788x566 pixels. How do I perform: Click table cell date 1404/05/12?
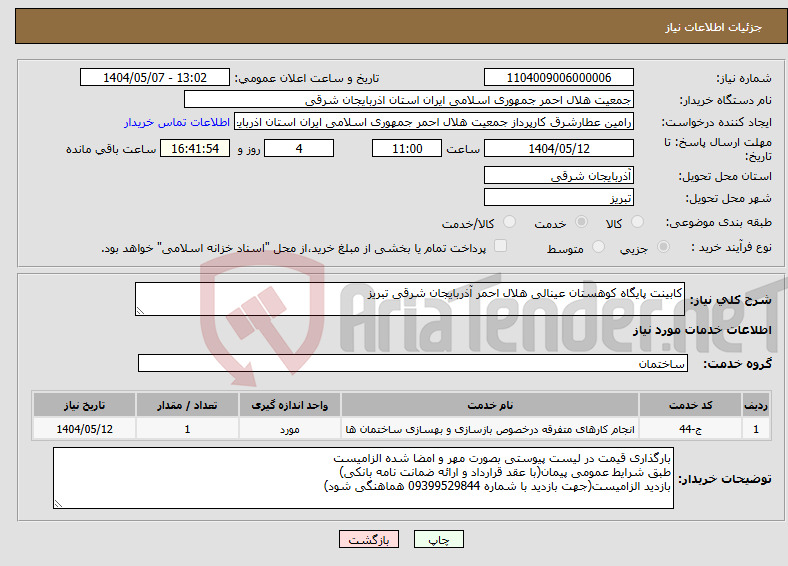coord(84,429)
